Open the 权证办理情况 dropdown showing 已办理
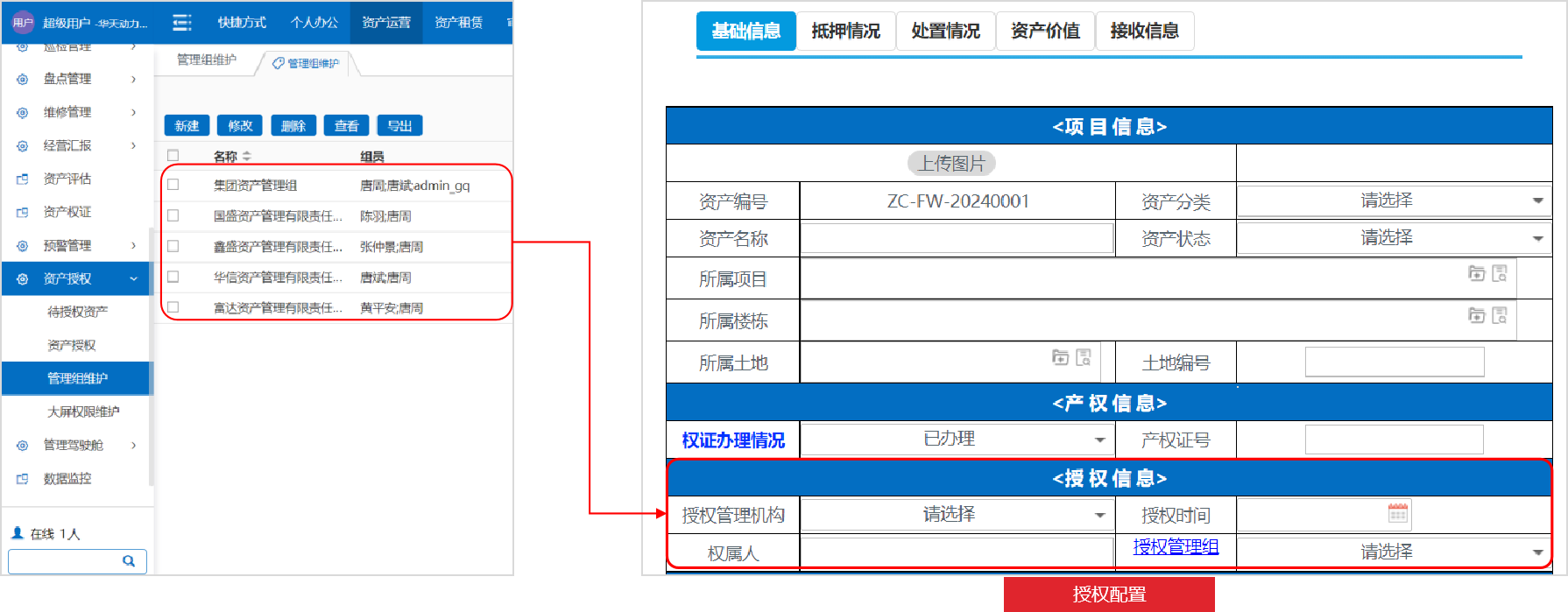1568x612 pixels. pyautogui.click(x=957, y=439)
